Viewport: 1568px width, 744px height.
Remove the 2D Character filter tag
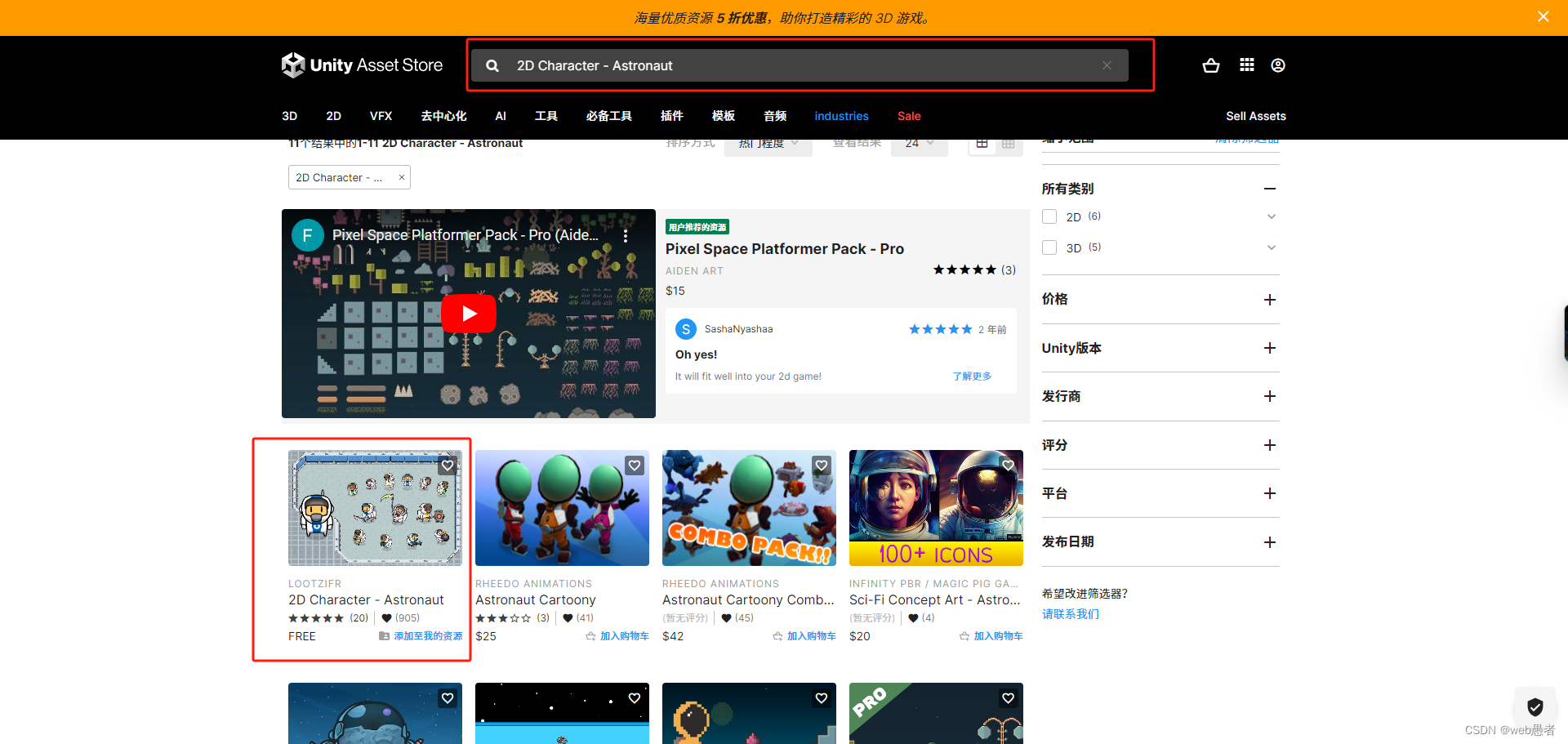[401, 177]
